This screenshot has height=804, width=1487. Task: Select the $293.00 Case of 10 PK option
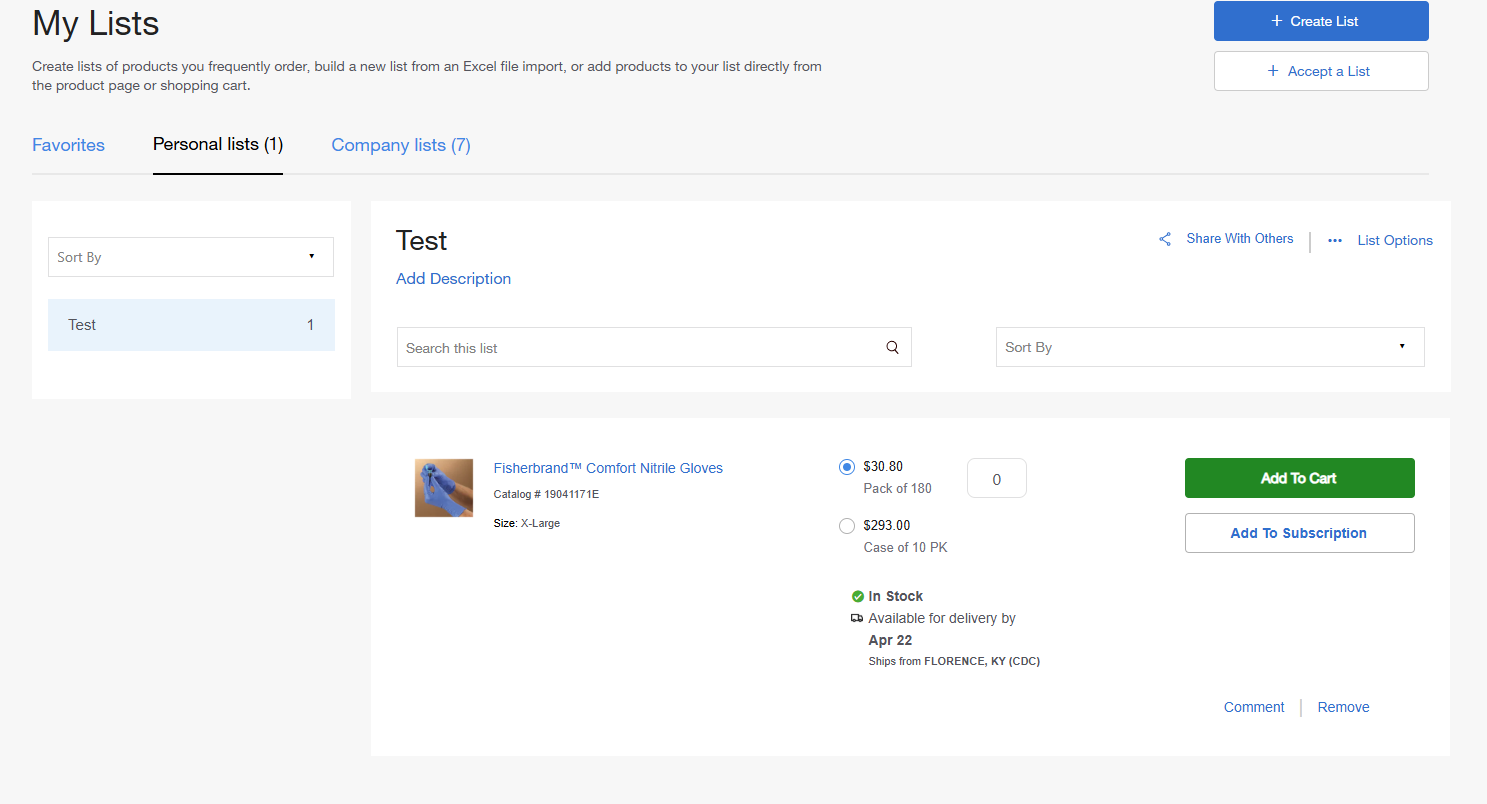click(x=847, y=525)
